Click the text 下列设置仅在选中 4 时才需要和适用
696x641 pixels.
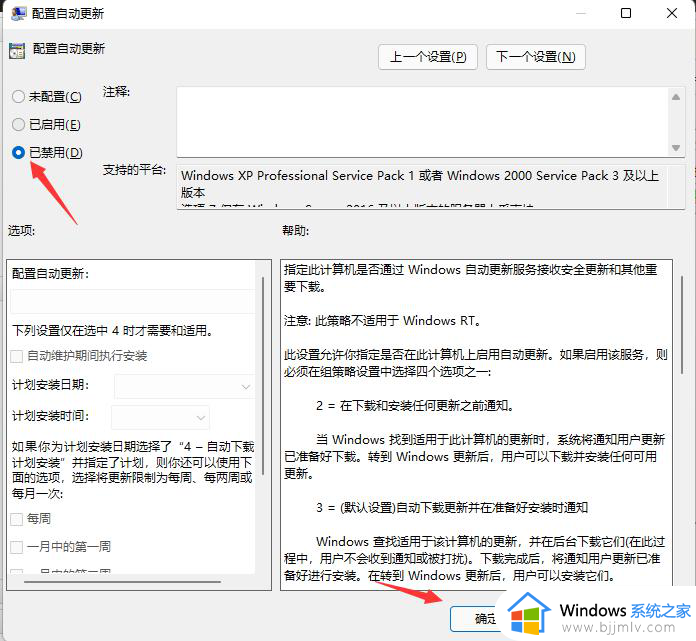(113, 331)
